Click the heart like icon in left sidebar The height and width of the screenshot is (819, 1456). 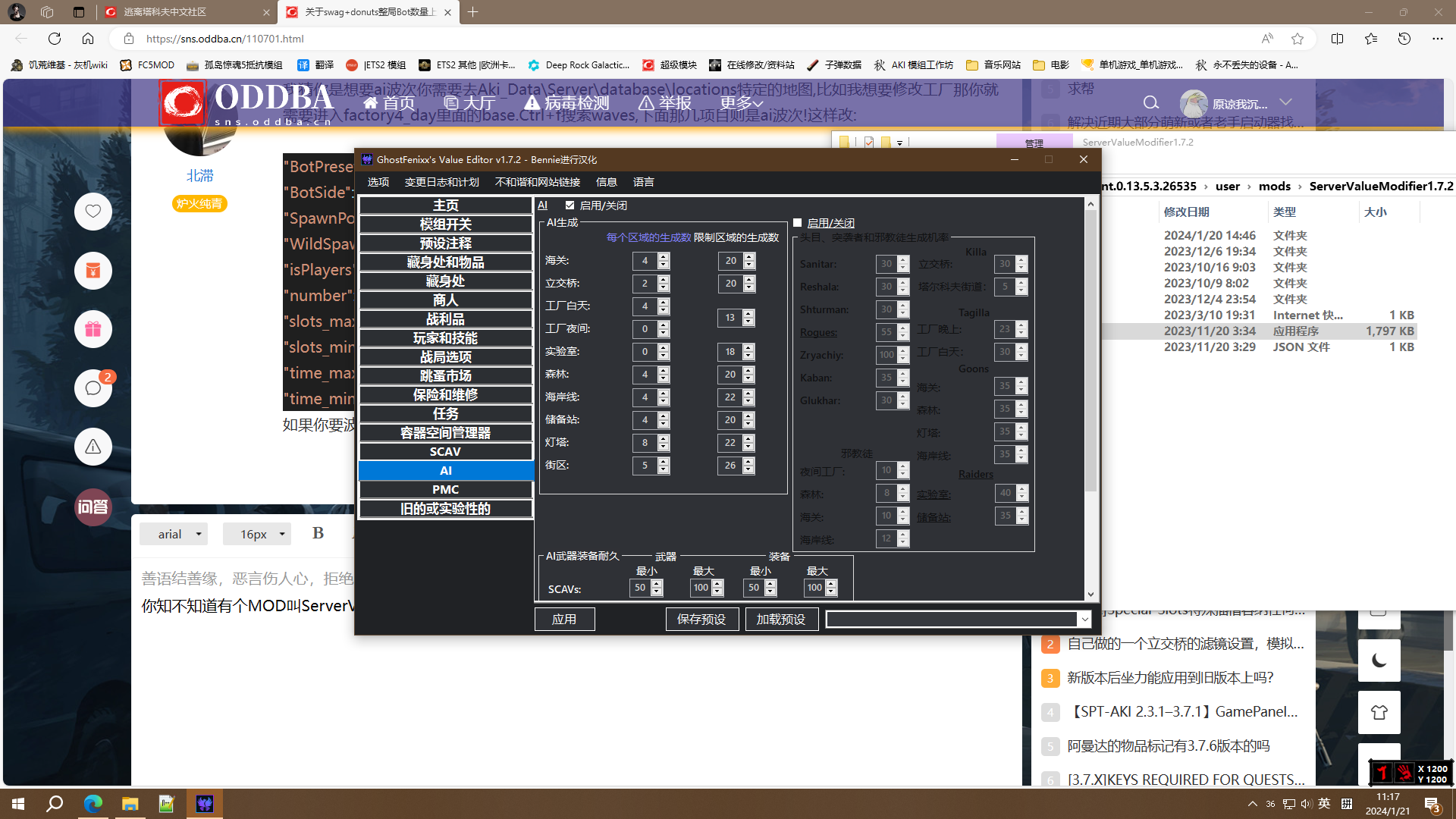pyautogui.click(x=93, y=212)
